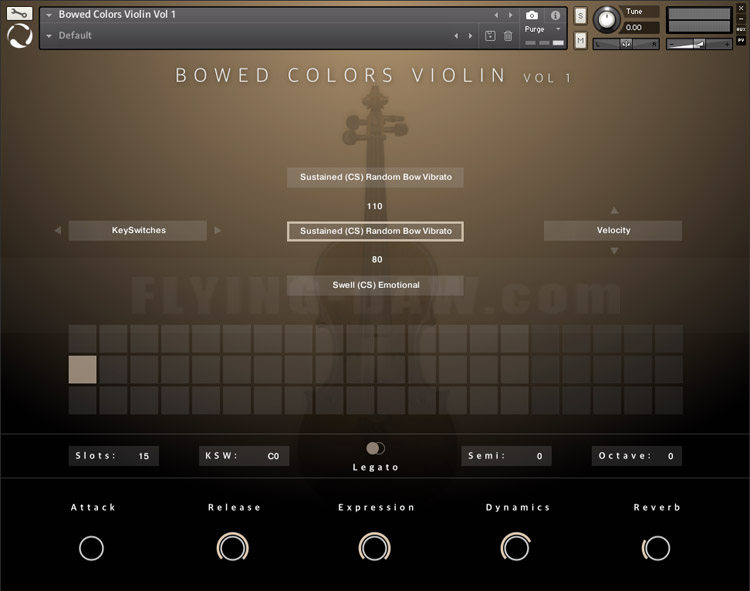
Task: Toggle the Legato switch
Action: click(x=375, y=448)
